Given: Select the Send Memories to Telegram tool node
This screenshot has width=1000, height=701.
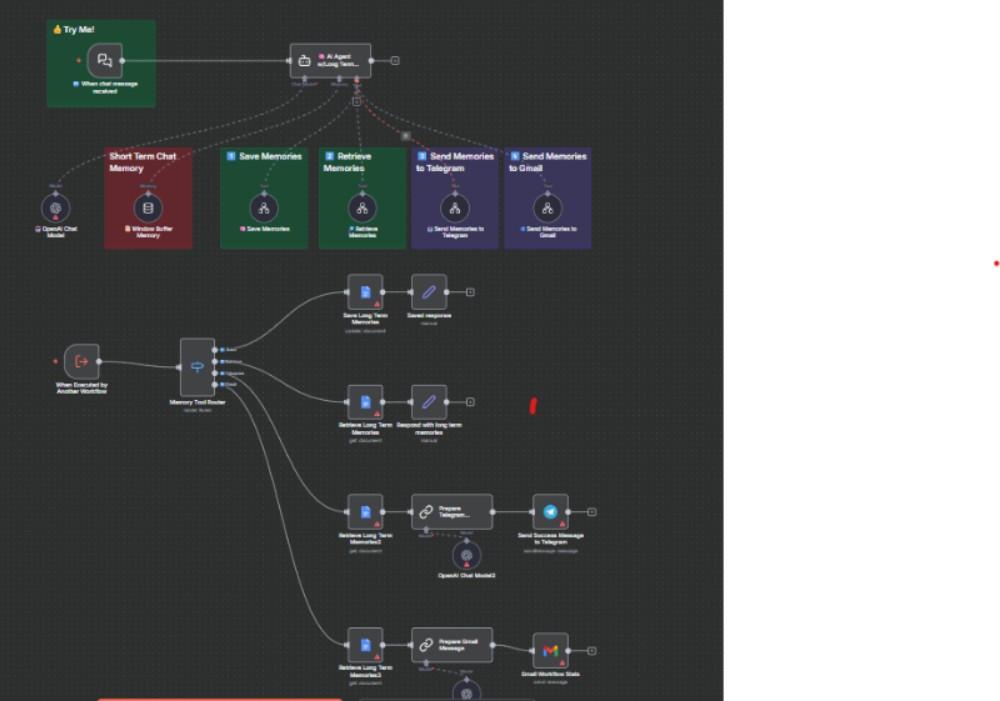Looking at the screenshot, I should tap(455, 208).
